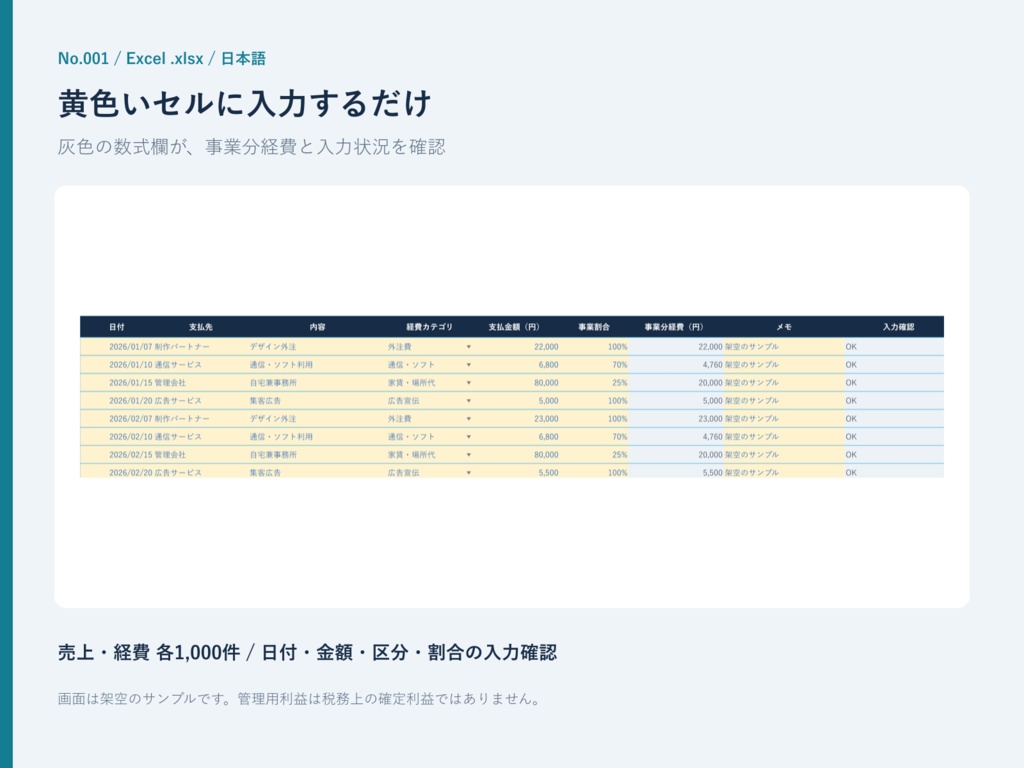The width and height of the screenshot is (1024, 768).
Task: Select amount 23,000 in 支払金額 column
Action: pyautogui.click(x=546, y=419)
